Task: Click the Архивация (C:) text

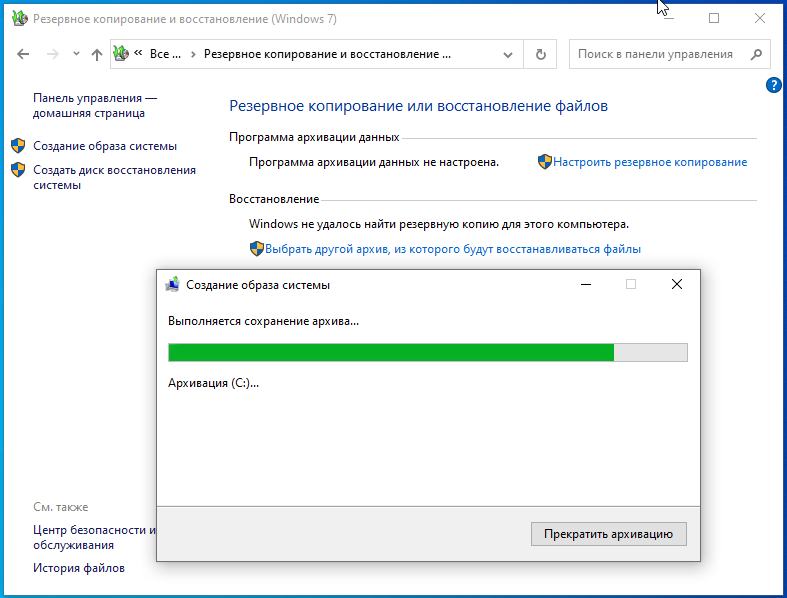Action: tap(213, 383)
